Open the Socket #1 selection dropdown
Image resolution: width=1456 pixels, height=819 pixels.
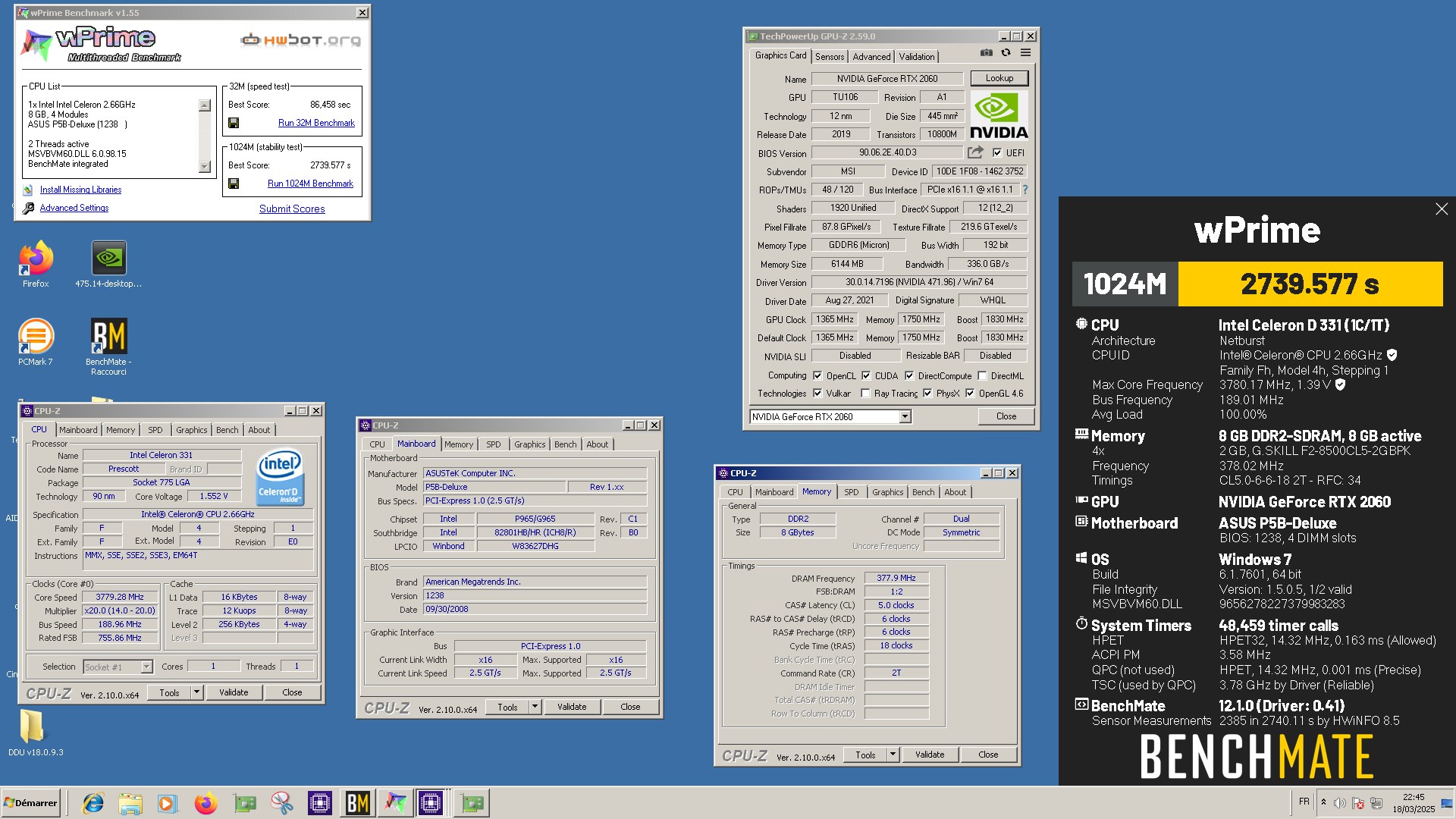pos(118,667)
